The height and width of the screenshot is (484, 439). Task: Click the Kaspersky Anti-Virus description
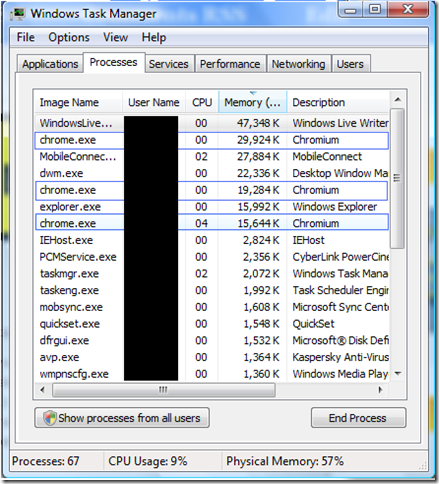click(x=340, y=357)
